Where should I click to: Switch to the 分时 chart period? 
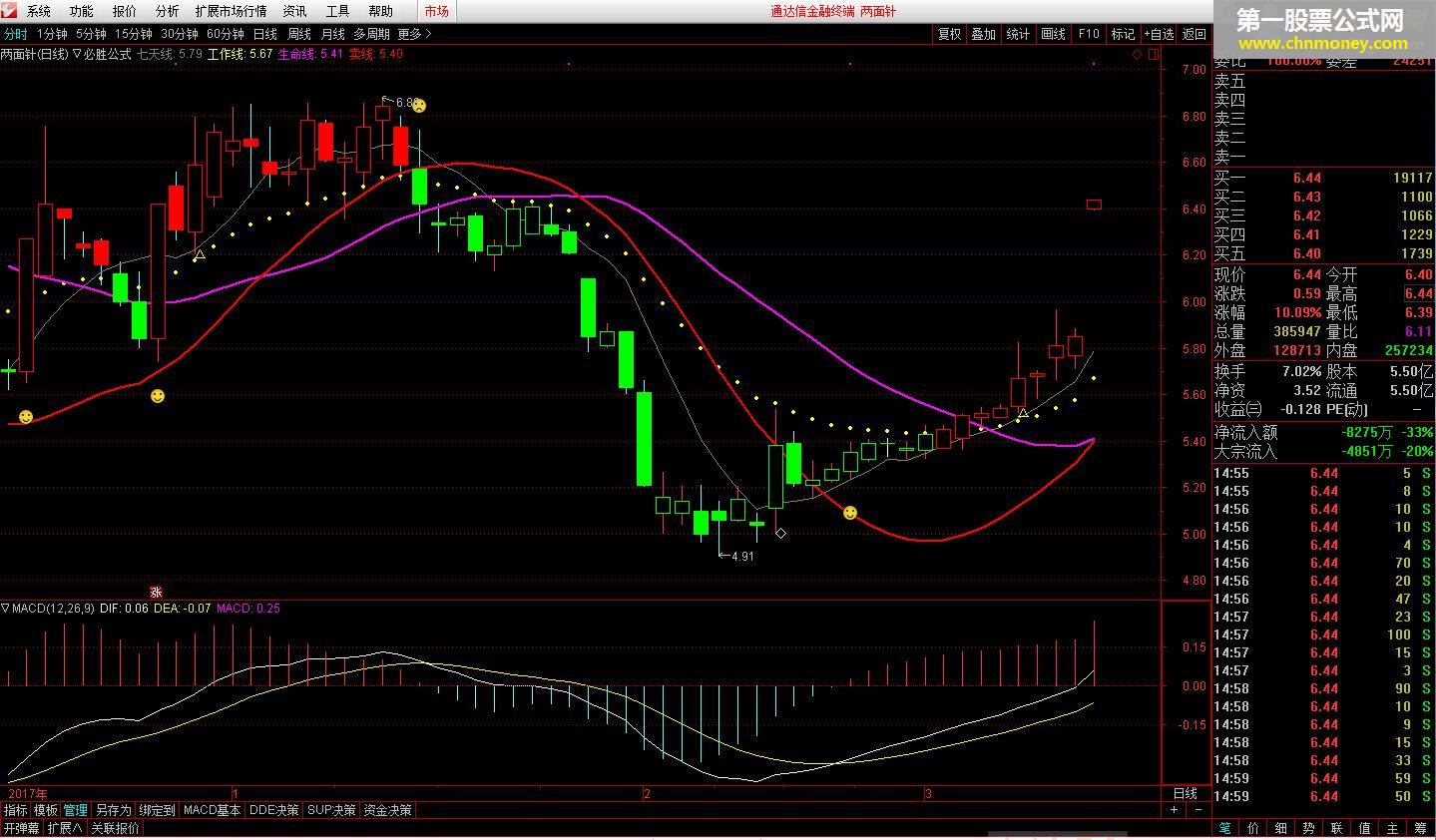pyautogui.click(x=15, y=34)
